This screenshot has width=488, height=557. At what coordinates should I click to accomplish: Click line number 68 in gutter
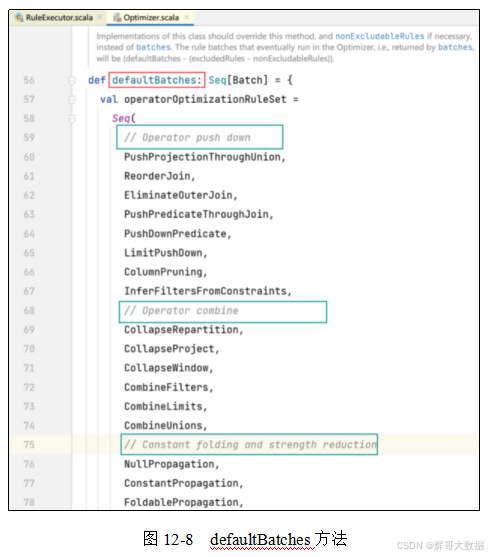point(29,311)
